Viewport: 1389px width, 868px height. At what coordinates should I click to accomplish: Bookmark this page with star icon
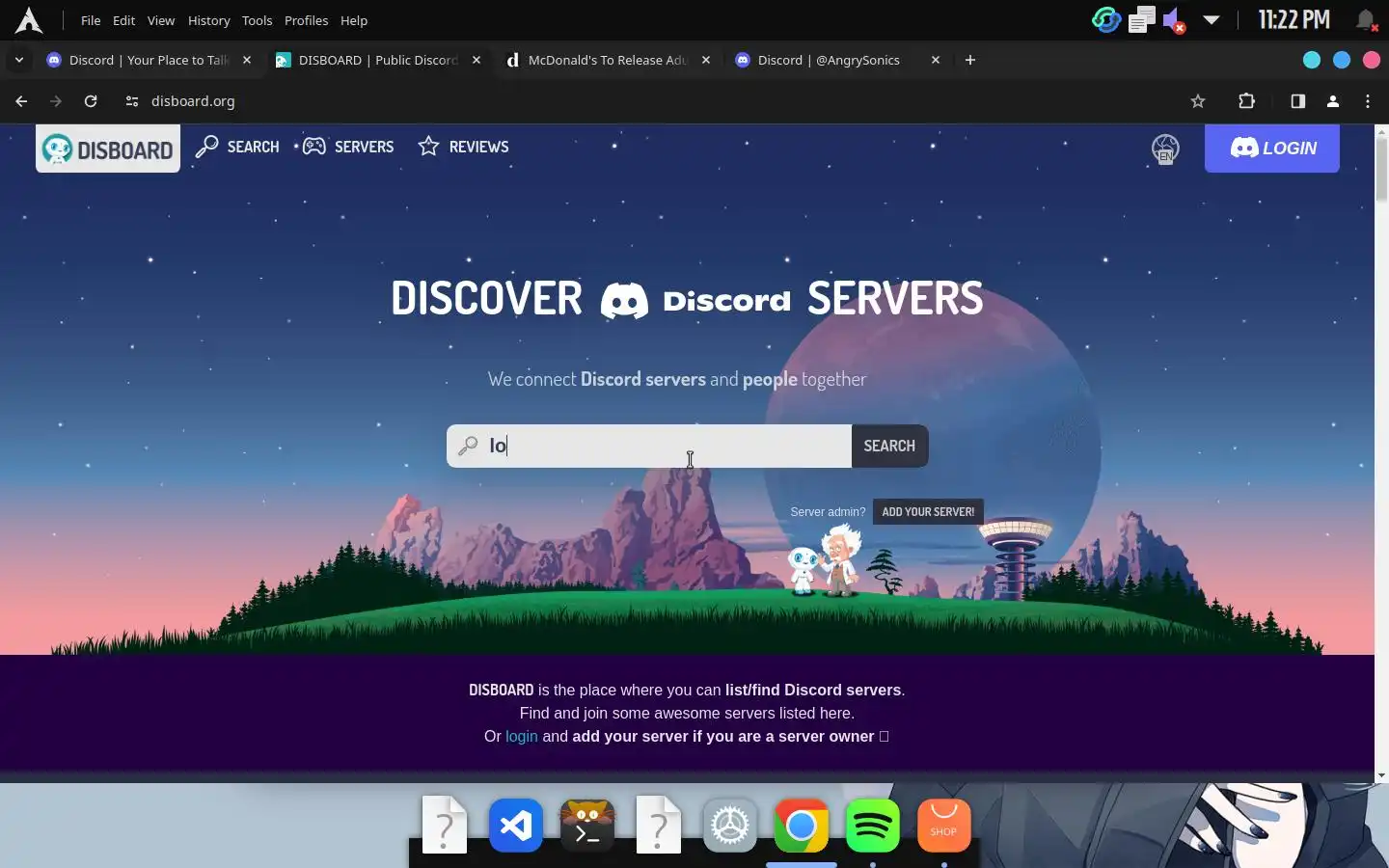[1198, 101]
